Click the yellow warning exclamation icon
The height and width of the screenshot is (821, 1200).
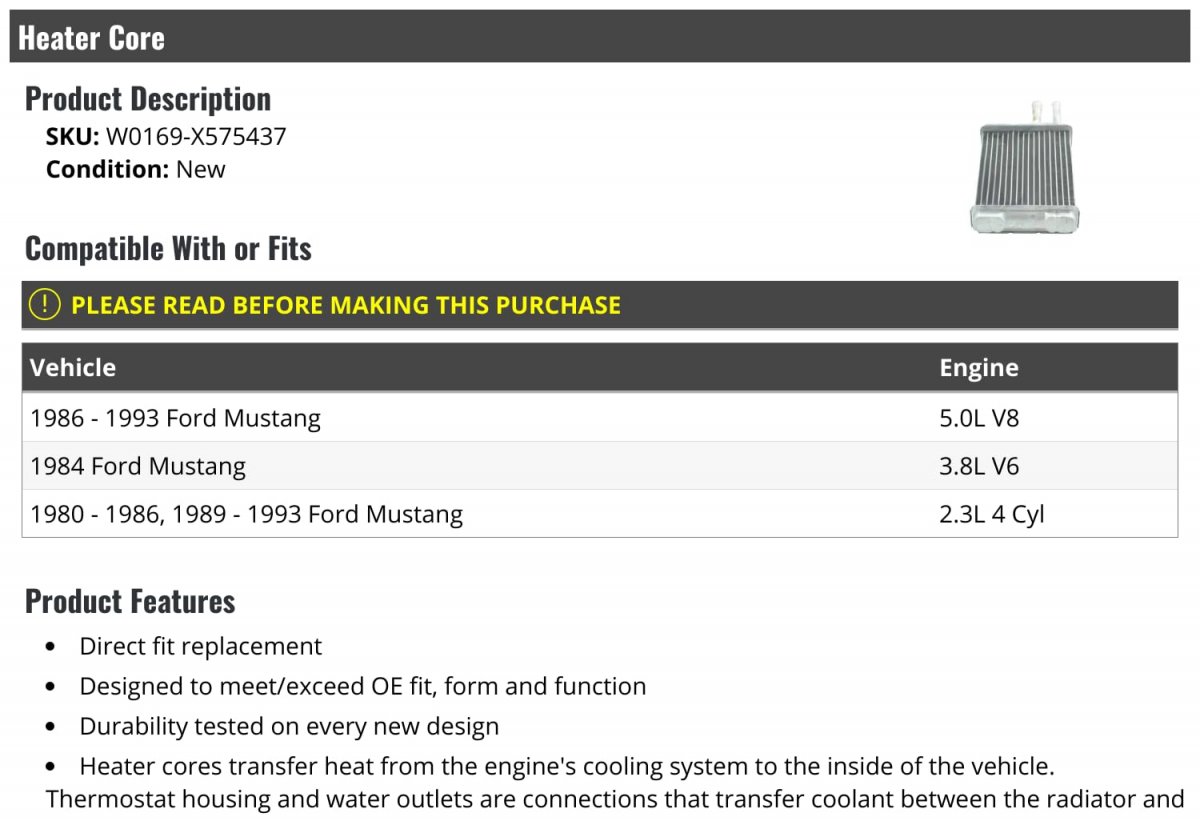click(x=44, y=305)
